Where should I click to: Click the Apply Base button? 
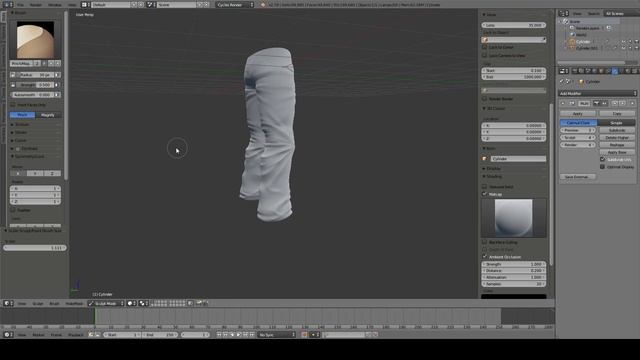click(617, 152)
